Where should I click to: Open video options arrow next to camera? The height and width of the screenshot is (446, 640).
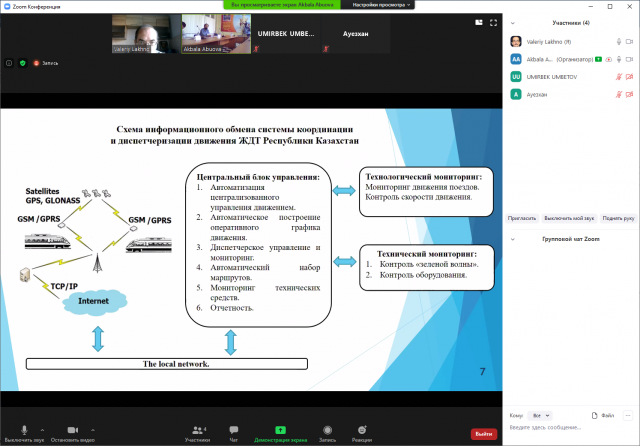click(x=93, y=430)
